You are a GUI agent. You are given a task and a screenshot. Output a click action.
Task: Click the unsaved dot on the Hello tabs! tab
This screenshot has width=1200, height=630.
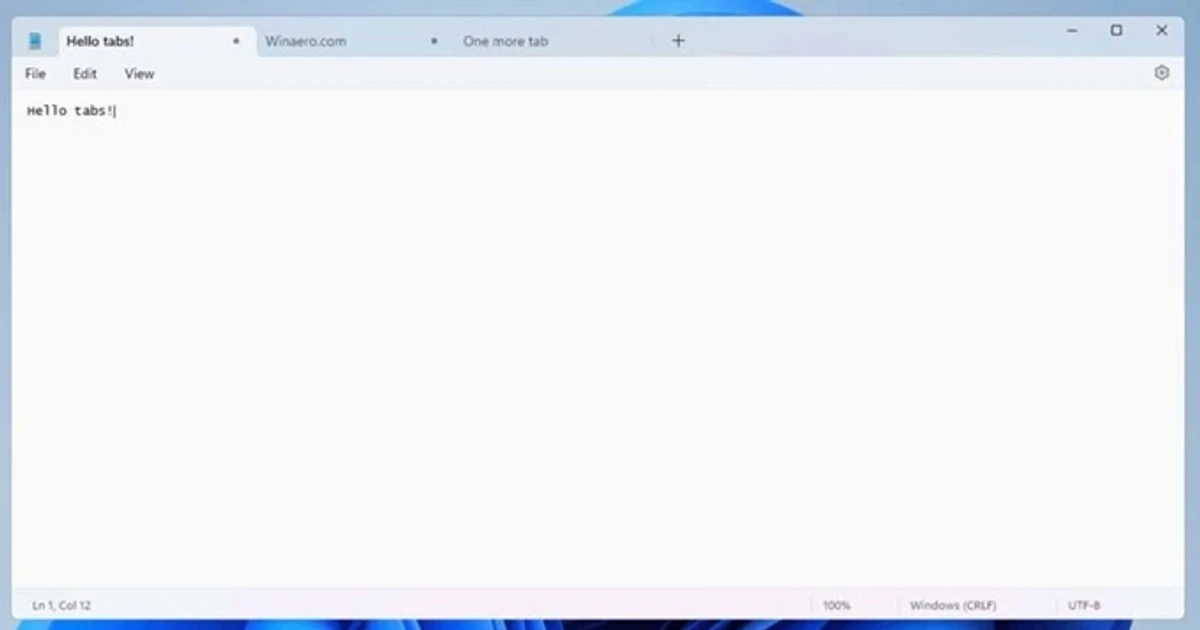pos(236,42)
